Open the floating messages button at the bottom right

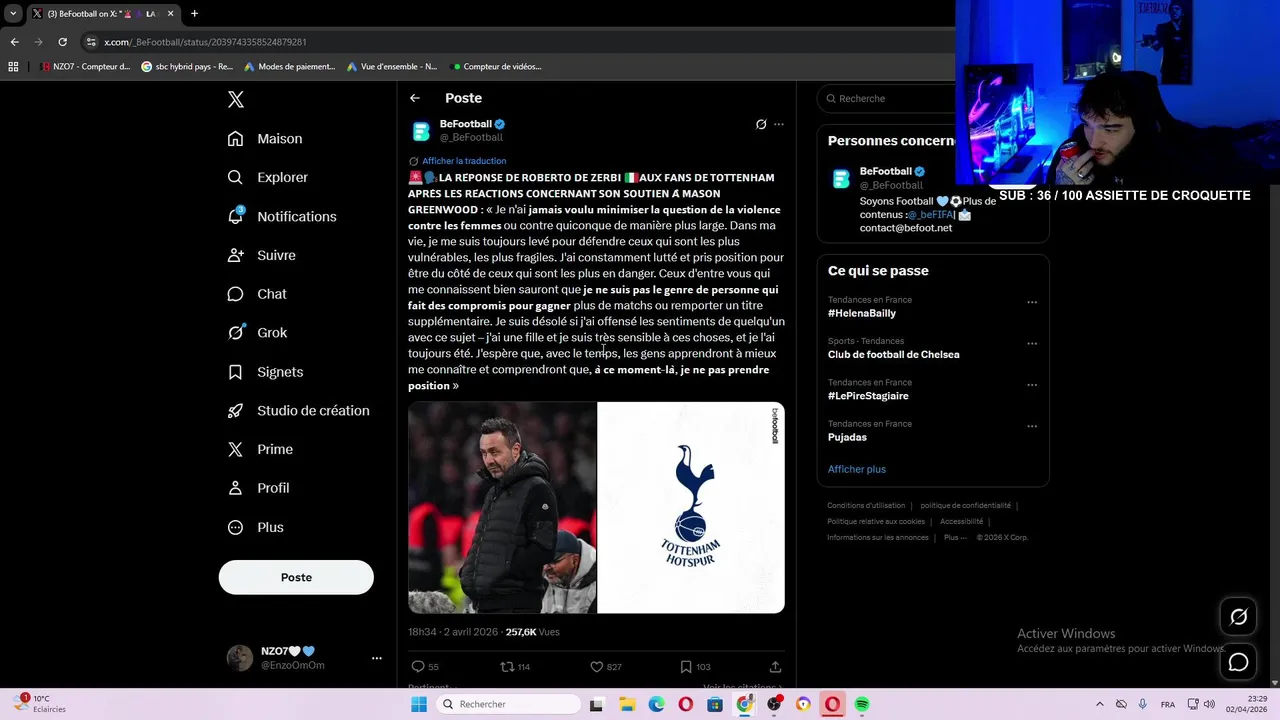click(x=1238, y=662)
